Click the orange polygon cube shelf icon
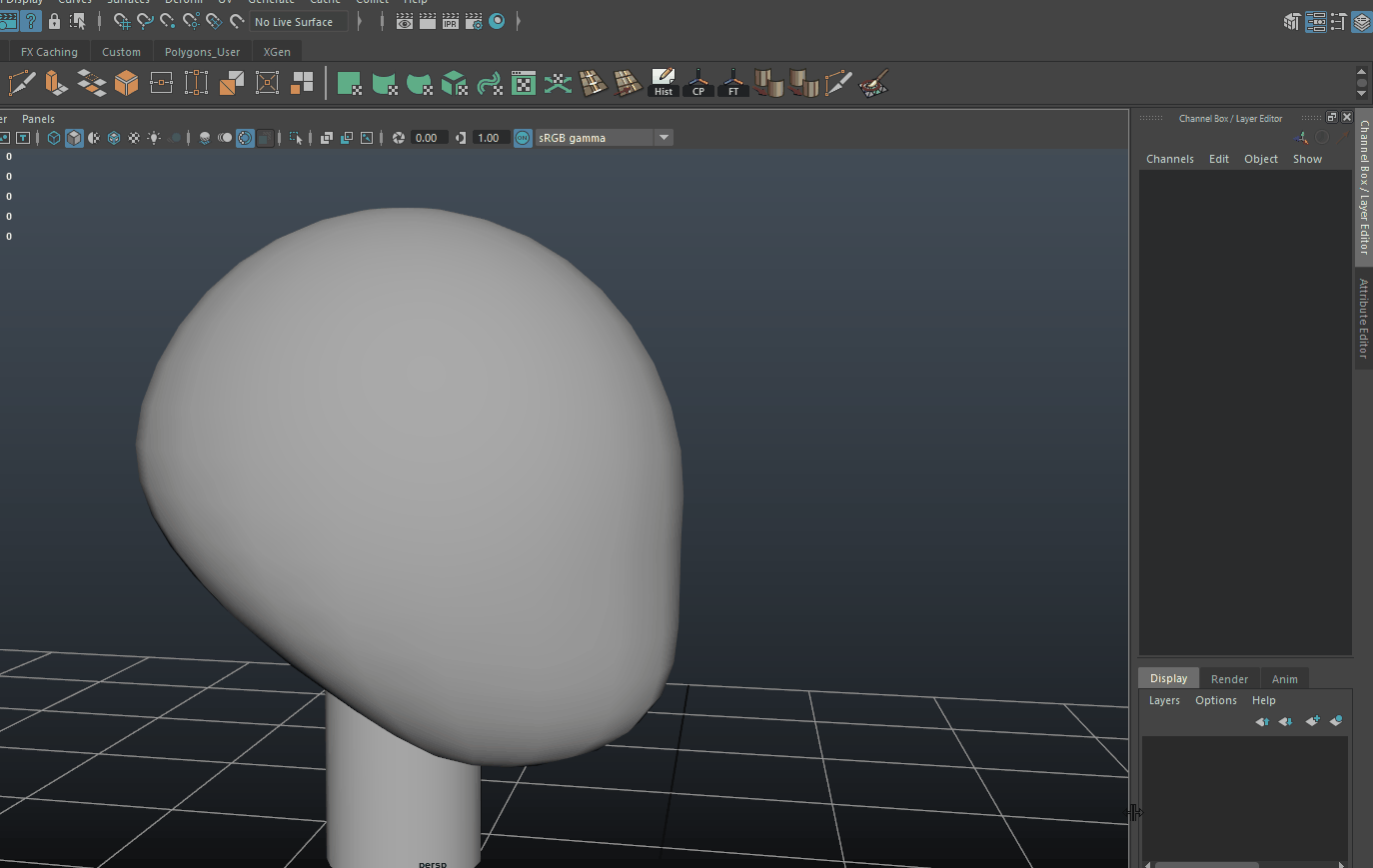Screen dimensions: 1373x868 (x=127, y=83)
